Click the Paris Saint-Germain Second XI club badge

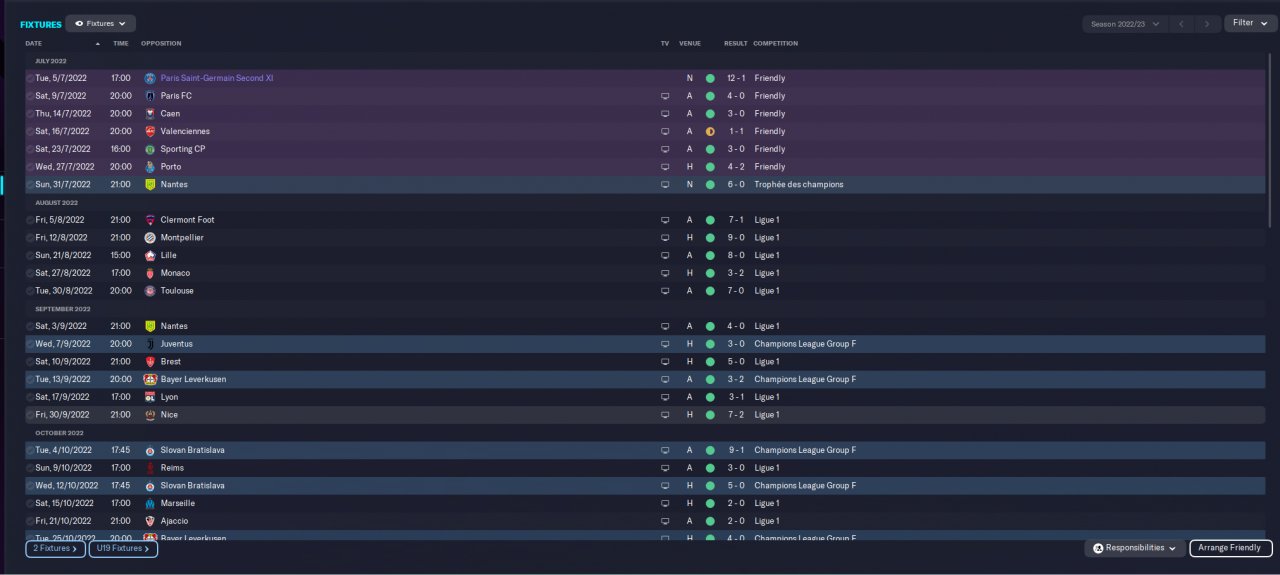pos(150,78)
